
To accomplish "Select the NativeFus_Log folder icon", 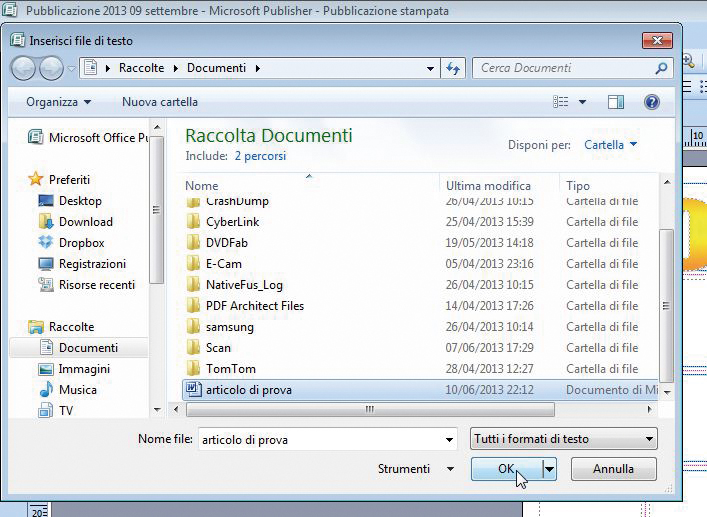I will (x=193, y=285).
